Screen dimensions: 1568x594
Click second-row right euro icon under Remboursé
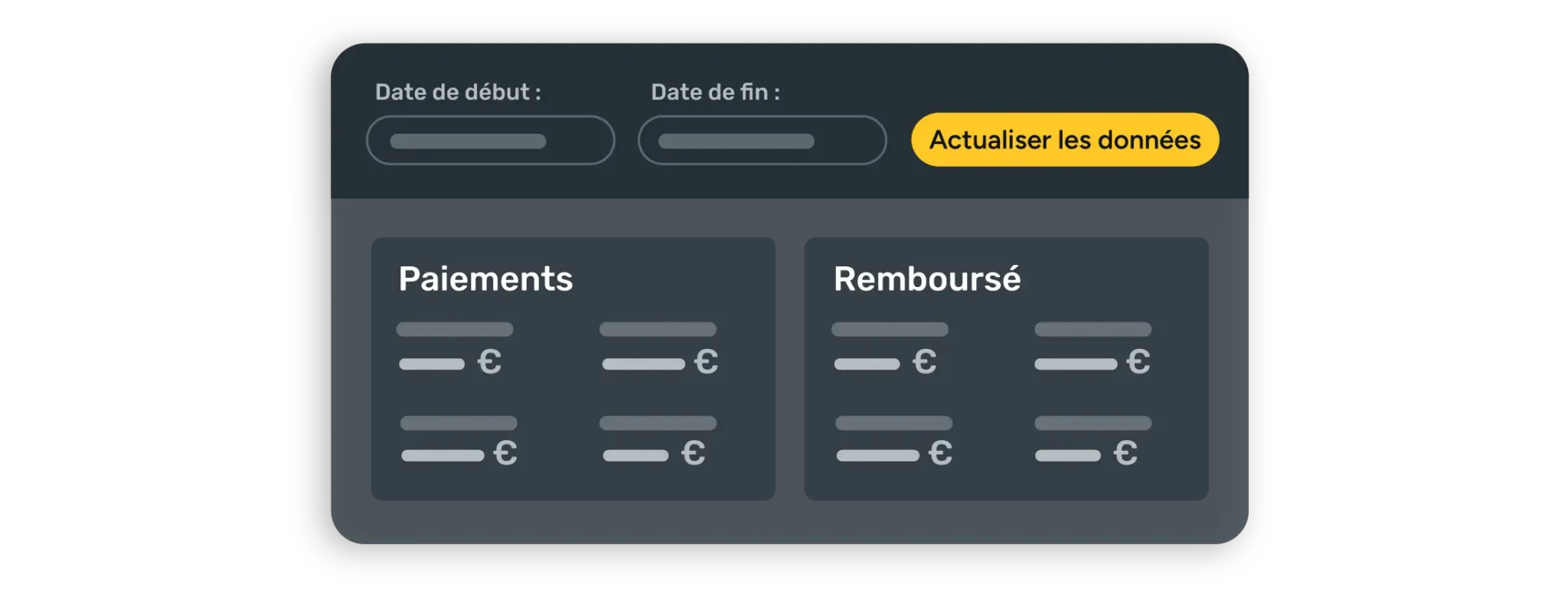(x=1125, y=453)
